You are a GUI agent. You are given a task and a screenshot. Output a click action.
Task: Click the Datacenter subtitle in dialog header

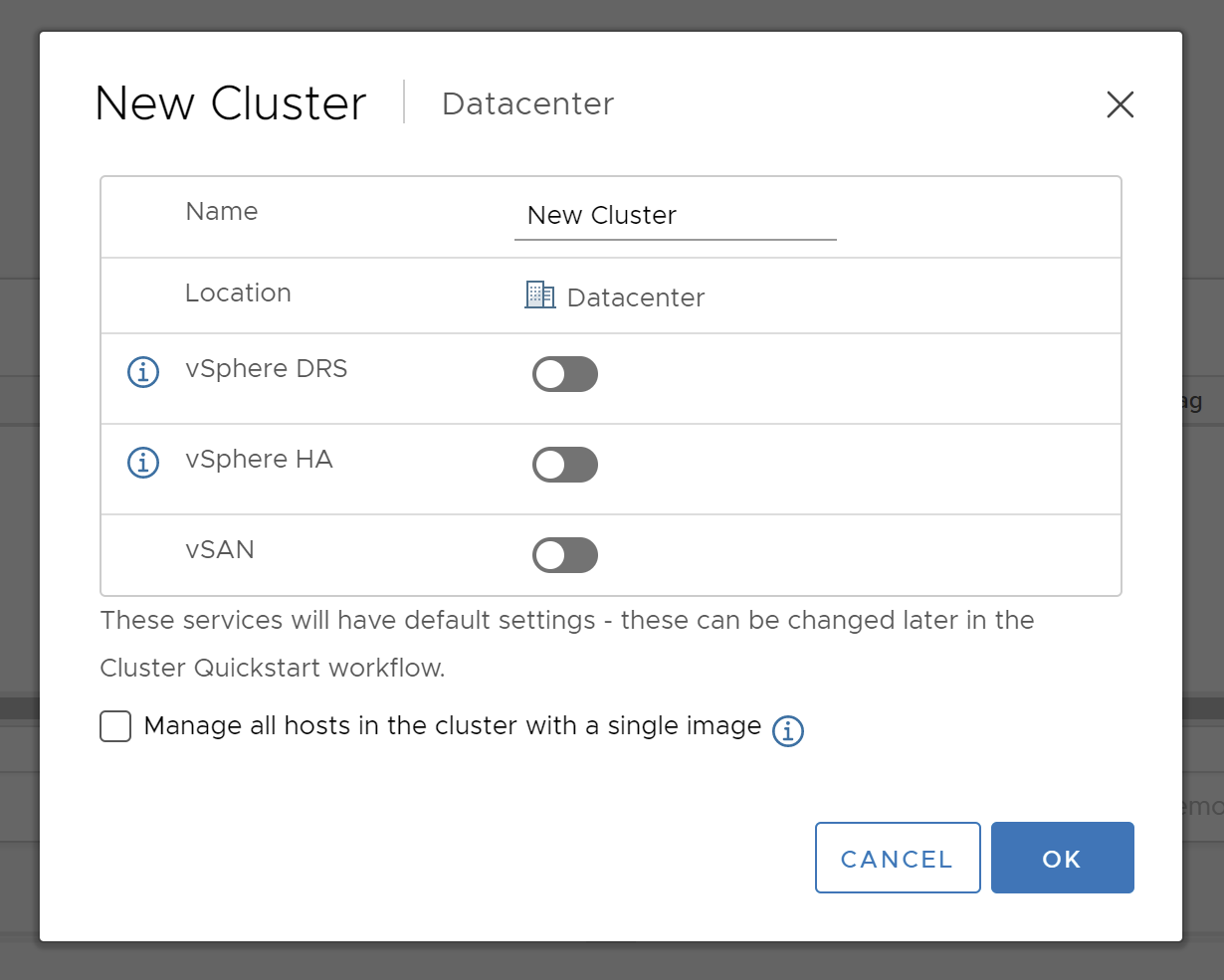click(x=527, y=104)
